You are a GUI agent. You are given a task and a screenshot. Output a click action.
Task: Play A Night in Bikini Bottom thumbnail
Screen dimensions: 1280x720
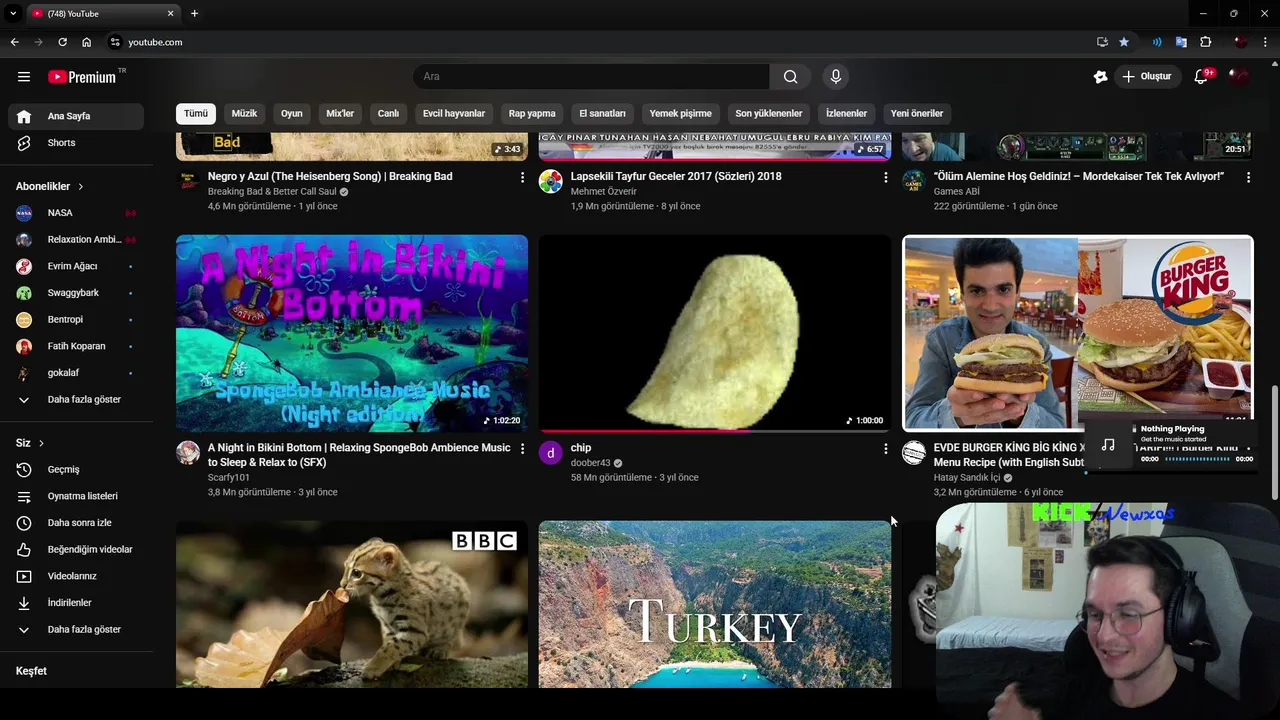(352, 333)
